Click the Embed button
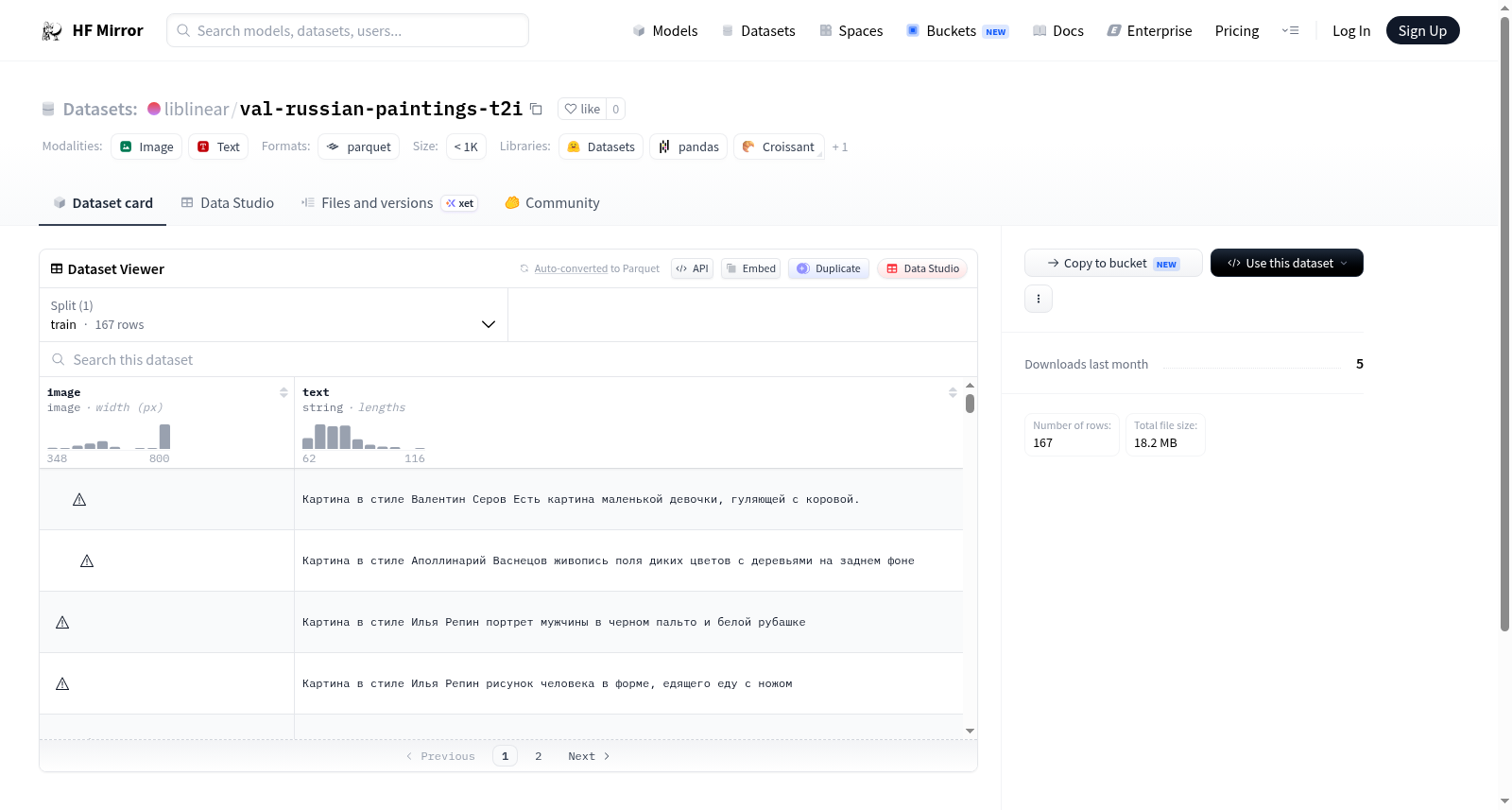 coord(751,268)
